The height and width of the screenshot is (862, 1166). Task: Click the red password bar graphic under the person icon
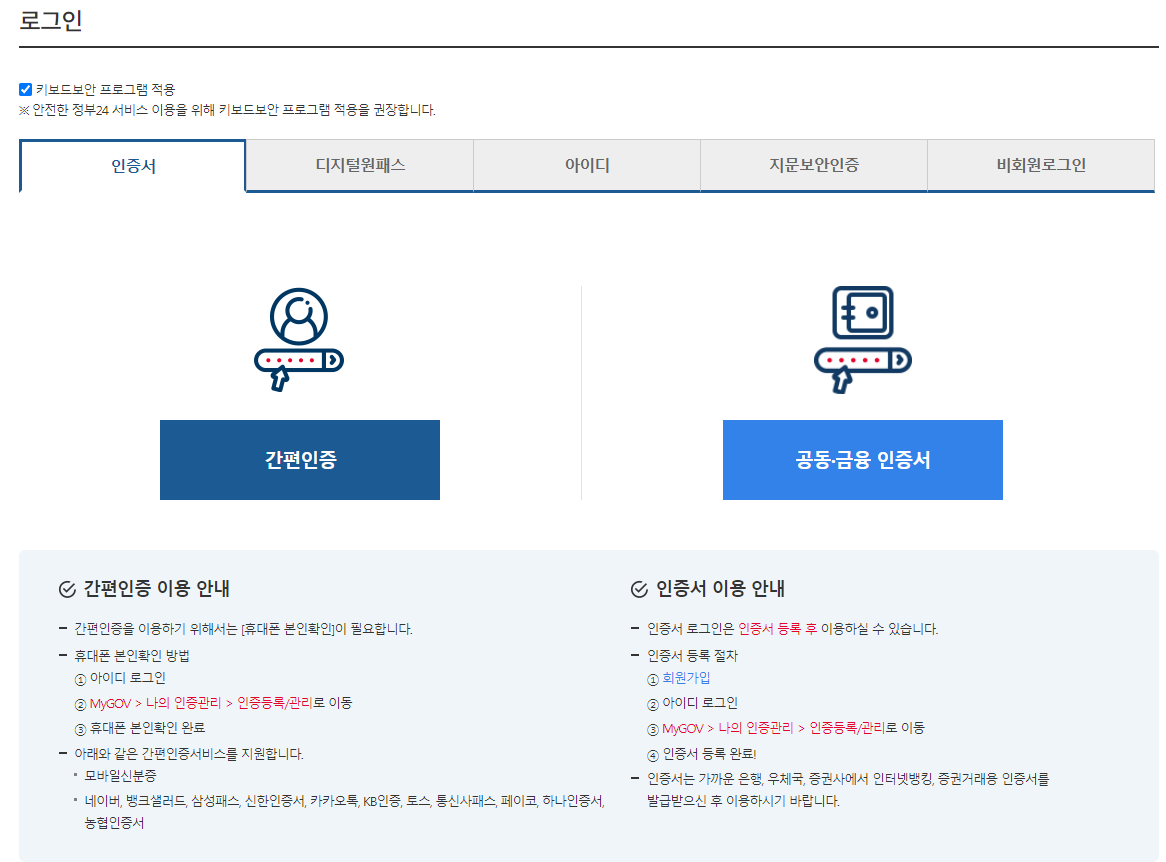tap(299, 362)
